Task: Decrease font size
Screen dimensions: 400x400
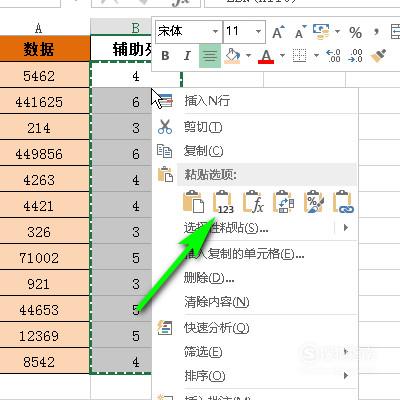Action: click(x=300, y=32)
